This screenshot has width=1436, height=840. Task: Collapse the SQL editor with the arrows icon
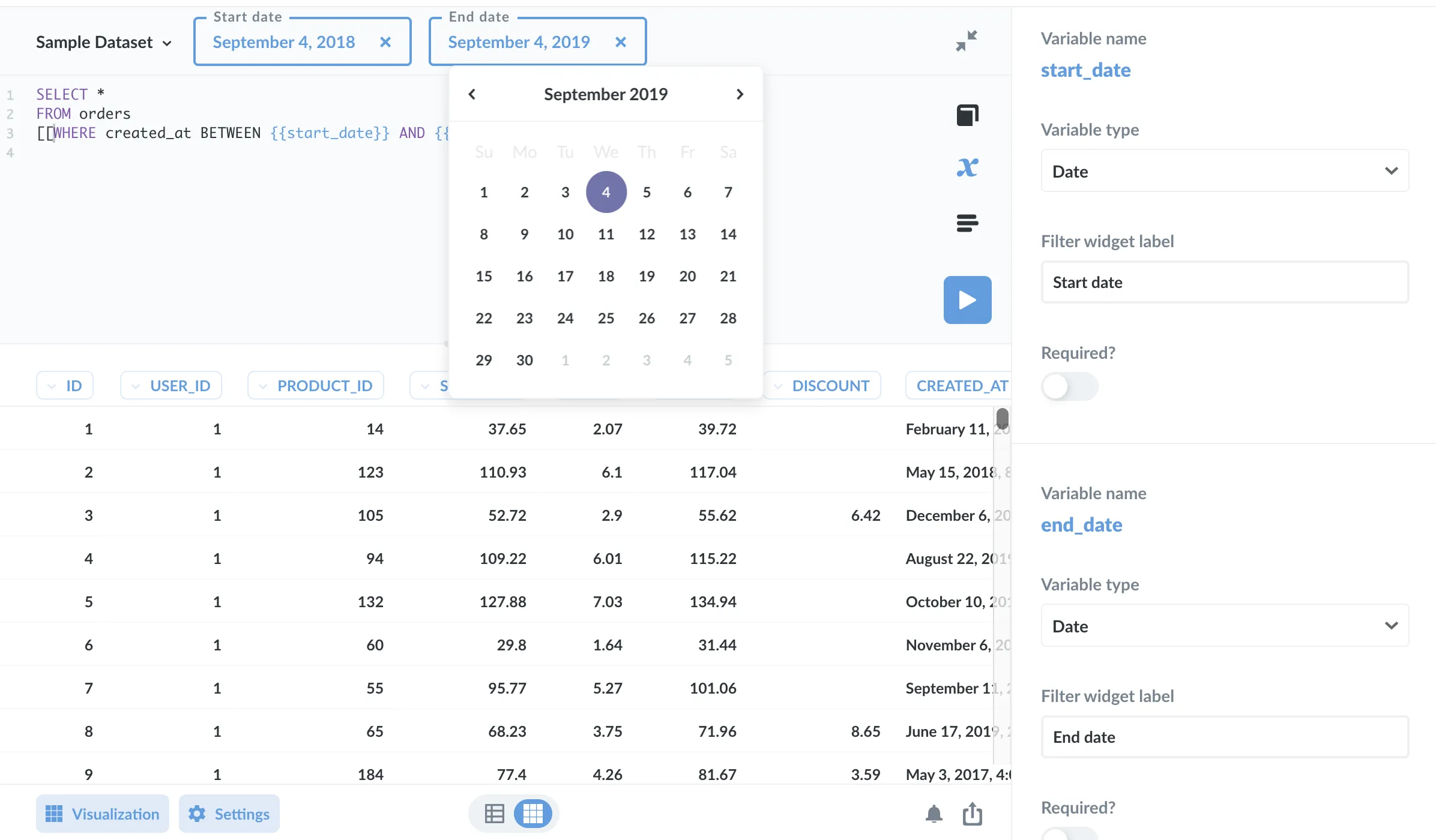pos(967,41)
